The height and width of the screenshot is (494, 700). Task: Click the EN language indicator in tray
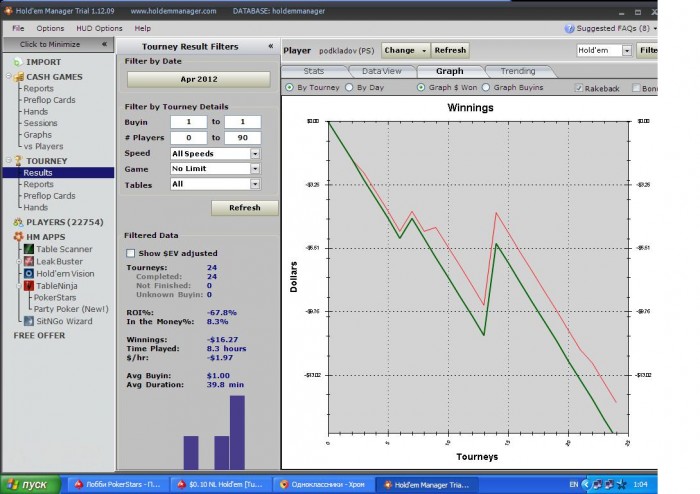click(574, 484)
